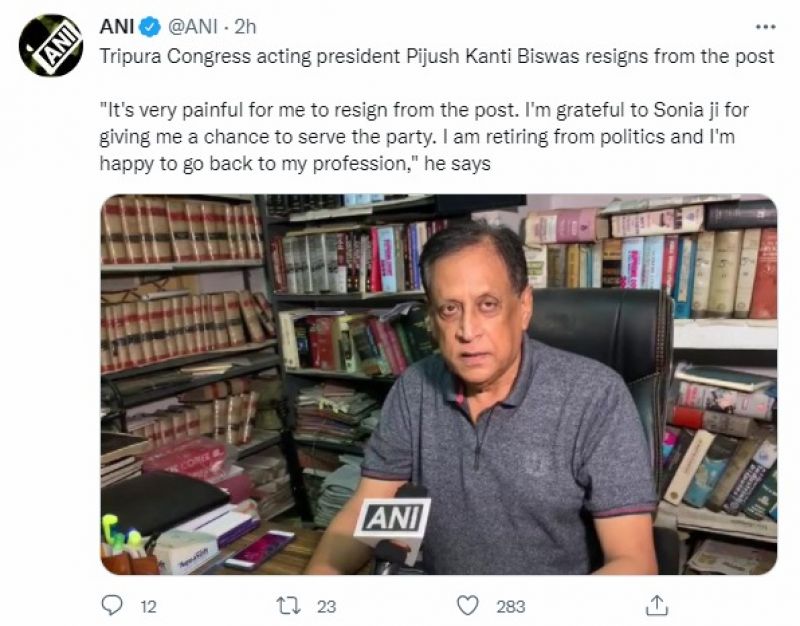Click the black office chair backrest

click(x=620, y=340)
